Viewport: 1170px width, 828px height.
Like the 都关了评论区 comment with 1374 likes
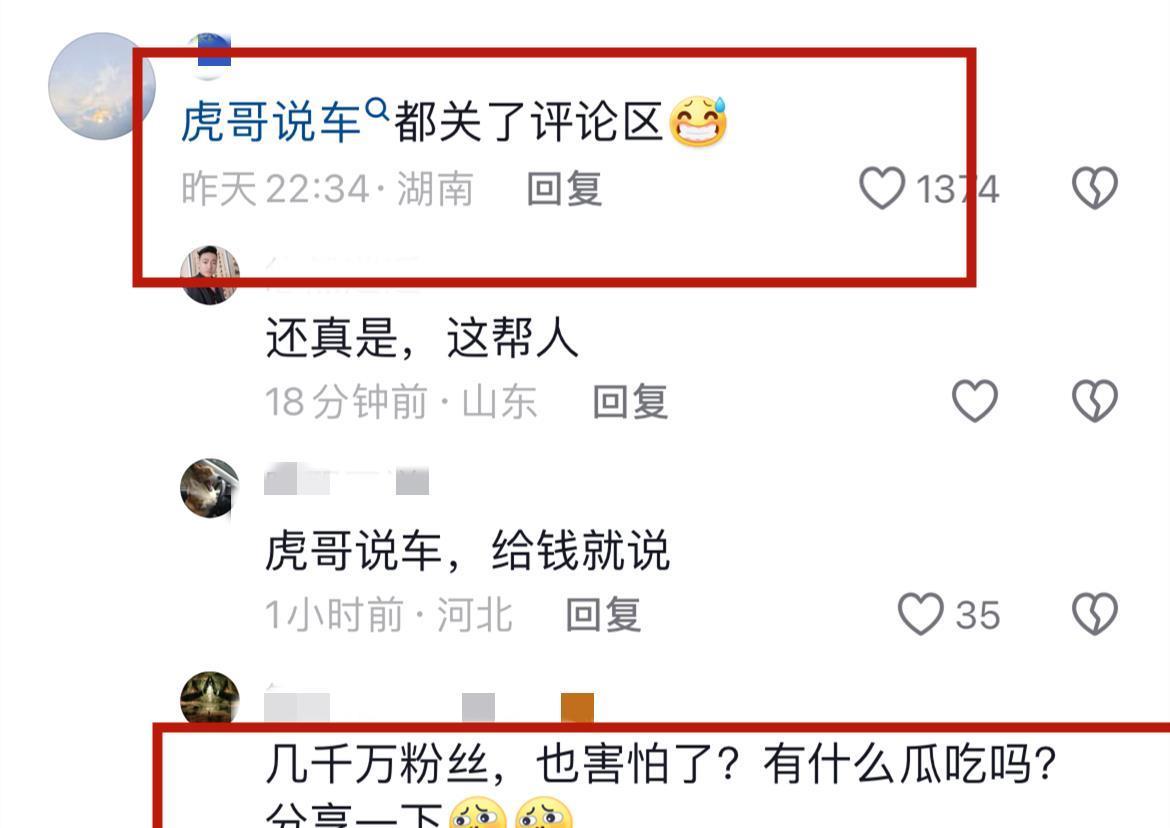click(x=882, y=188)
